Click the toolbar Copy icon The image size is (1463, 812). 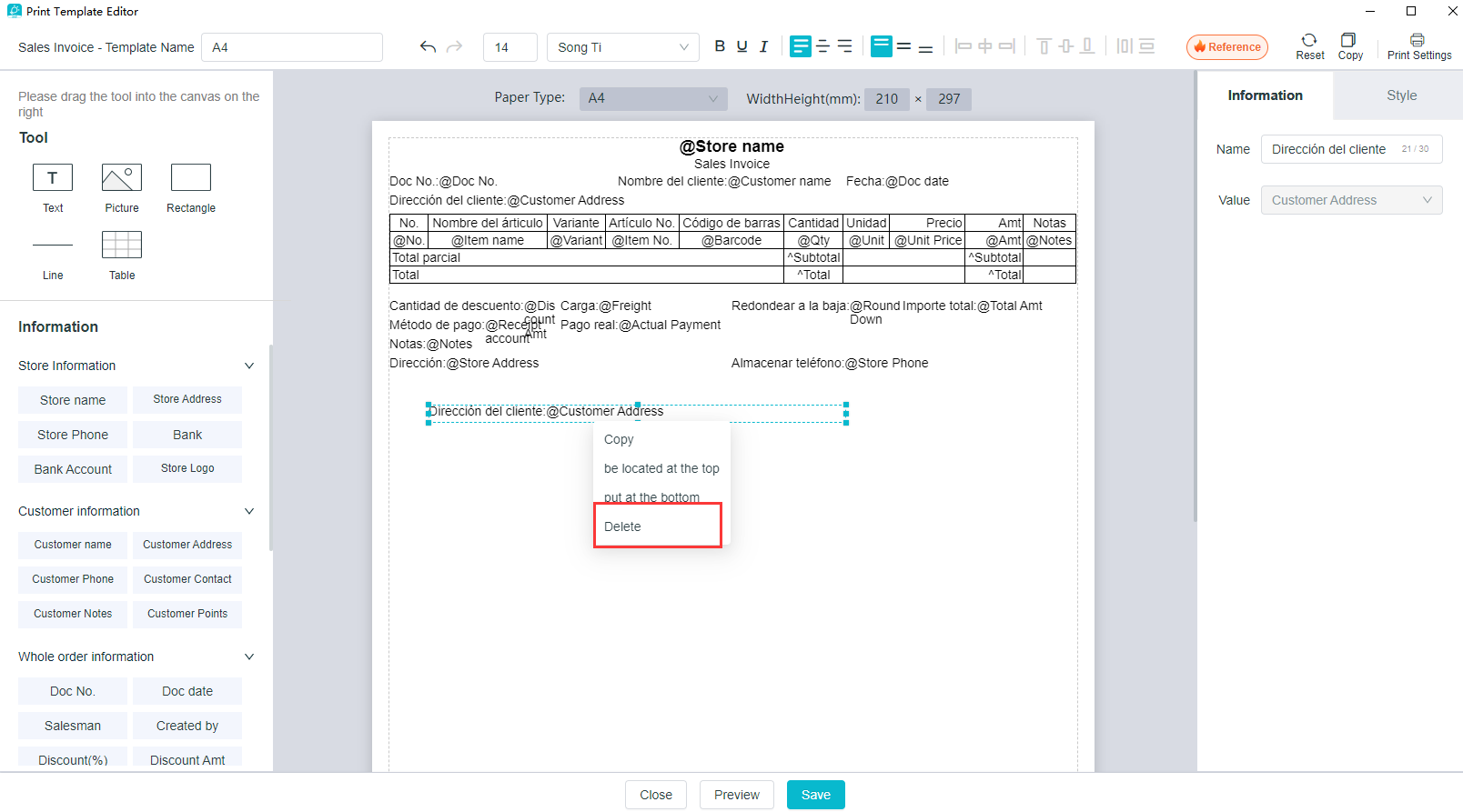pos(1349,46)
